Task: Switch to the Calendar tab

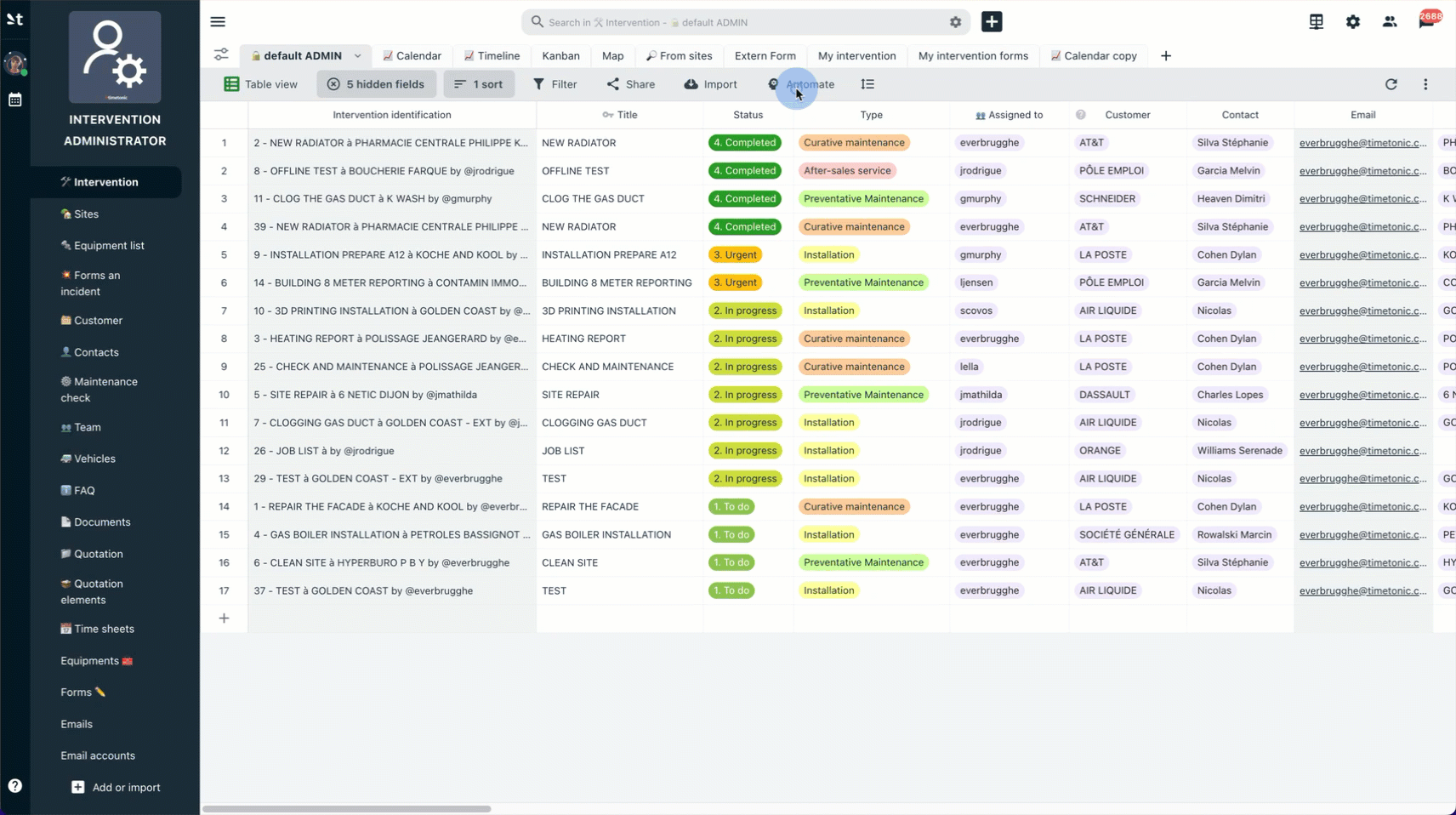Action: click(x=412, y=56)
